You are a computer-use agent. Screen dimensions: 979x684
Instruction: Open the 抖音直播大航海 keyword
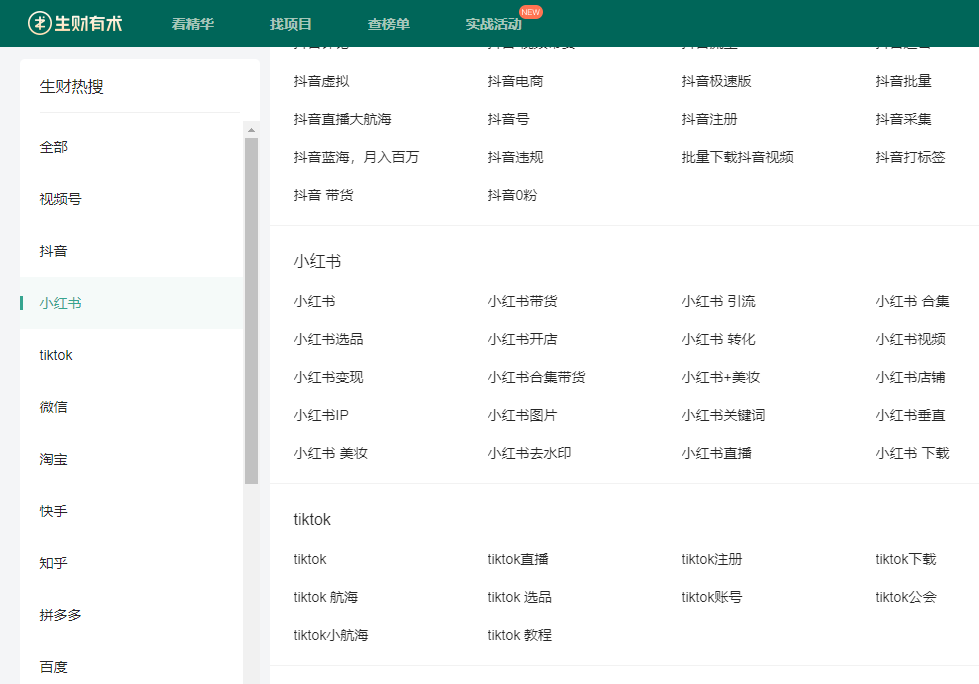pyautogui.click(x=343, y=119)
